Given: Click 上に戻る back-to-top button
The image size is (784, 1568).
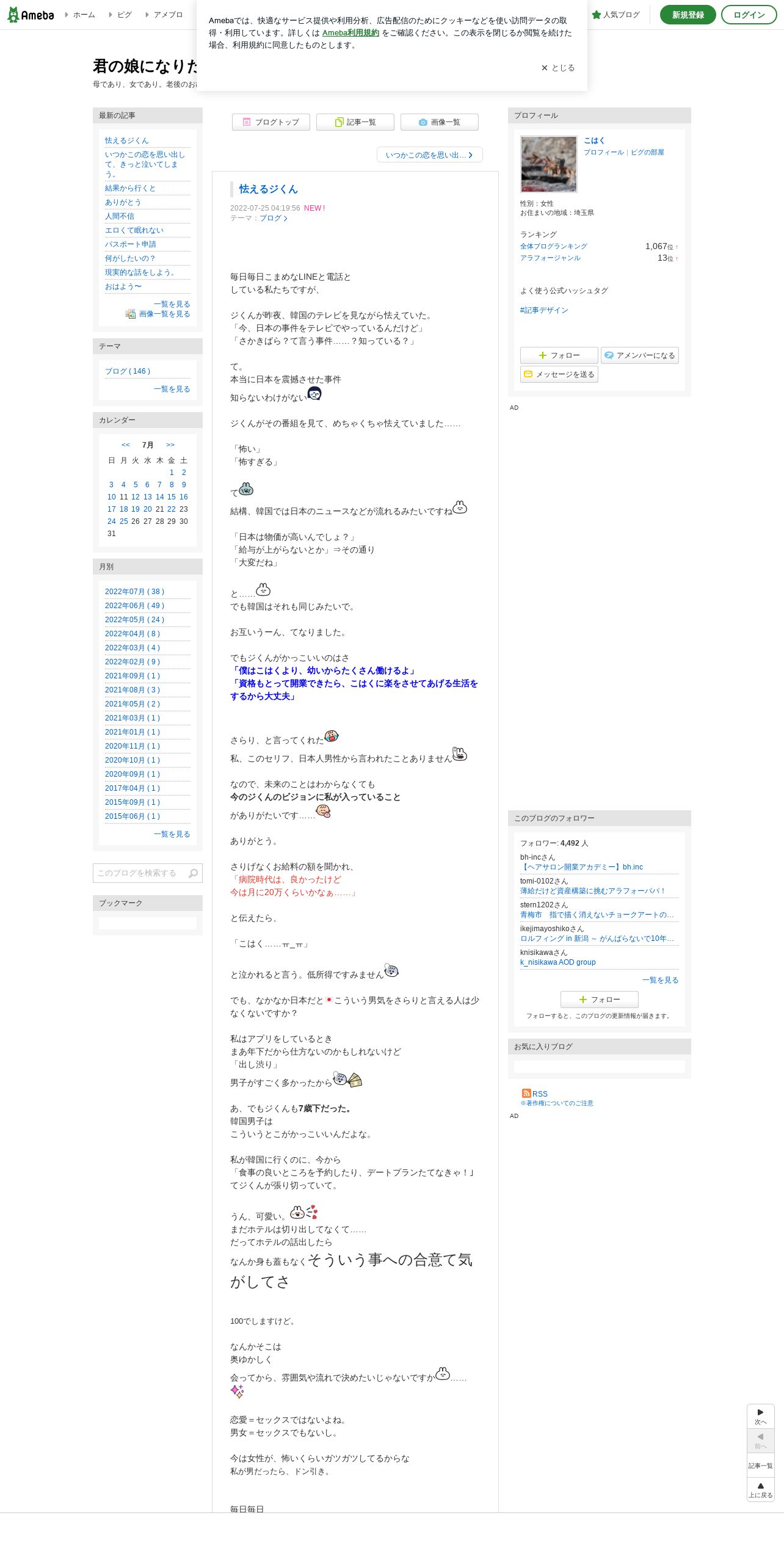Looking at the screenshot, I should point(760,1490).
